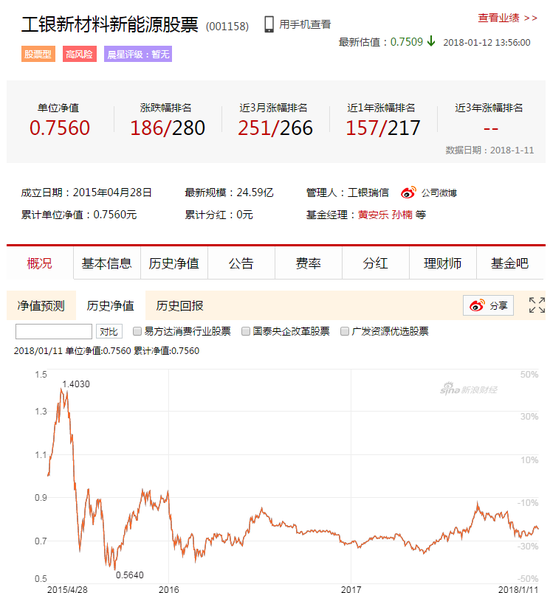Select 净值预测 chart tab
Screen dimensions: 550x593
coord(41,306)
